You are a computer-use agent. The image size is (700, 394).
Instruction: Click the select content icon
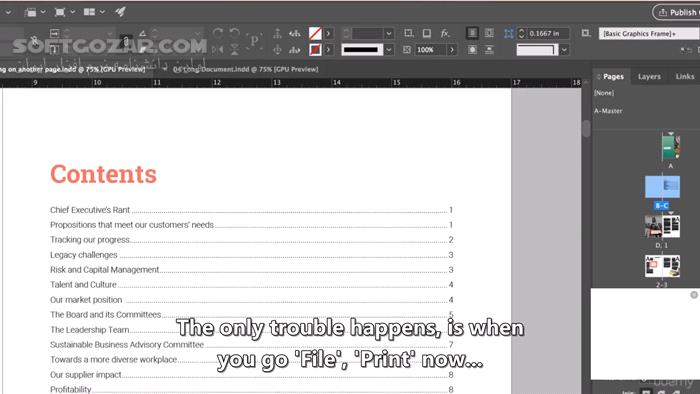point(277,50)
